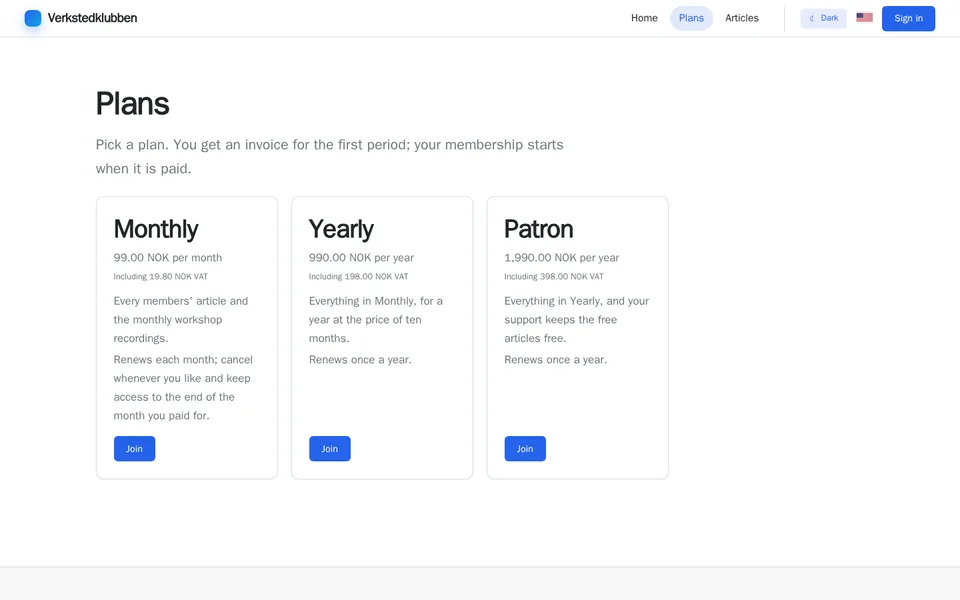This screenshot has height=600, width=960.
Task: Click "1,990.00 NOK per year" price
Action: pyautogui.click(x=561, y=258)
